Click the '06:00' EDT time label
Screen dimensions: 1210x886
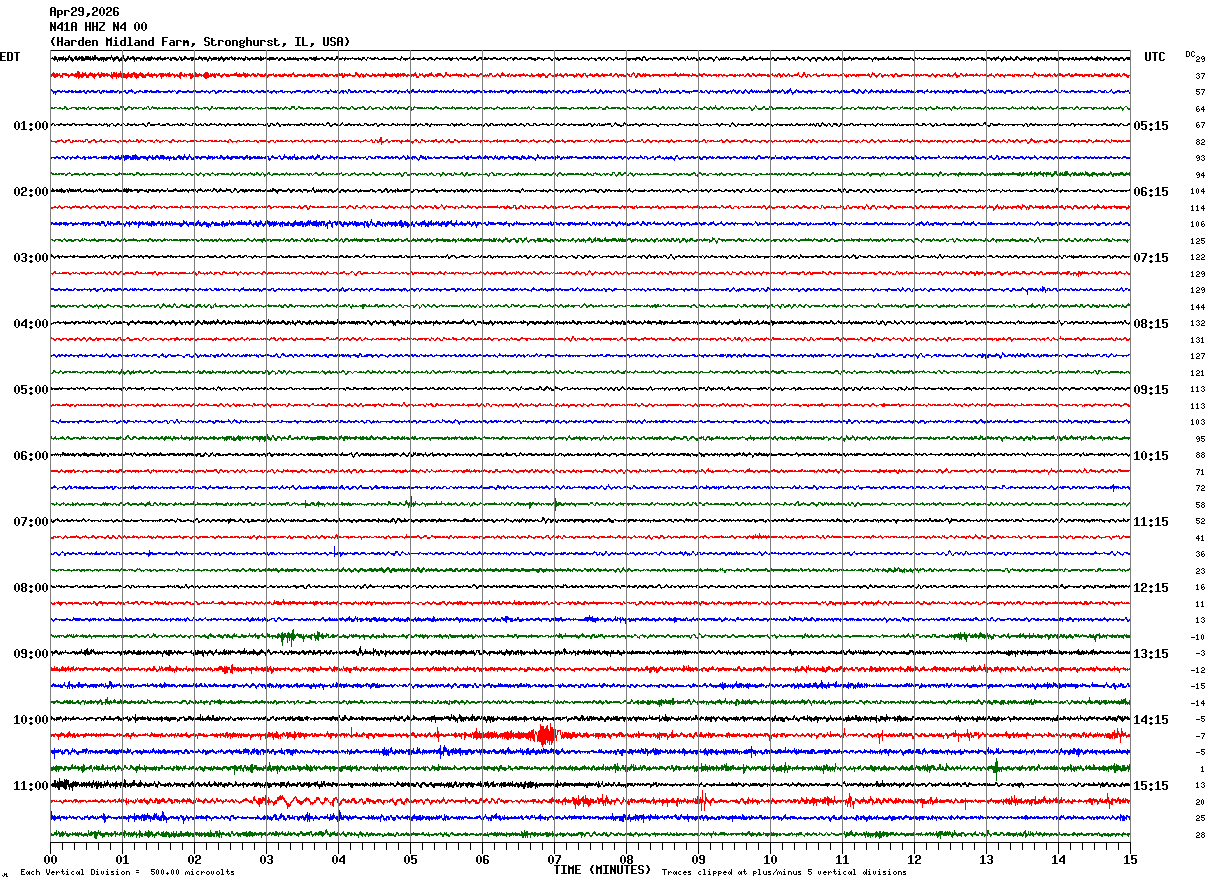coord(31,456)
